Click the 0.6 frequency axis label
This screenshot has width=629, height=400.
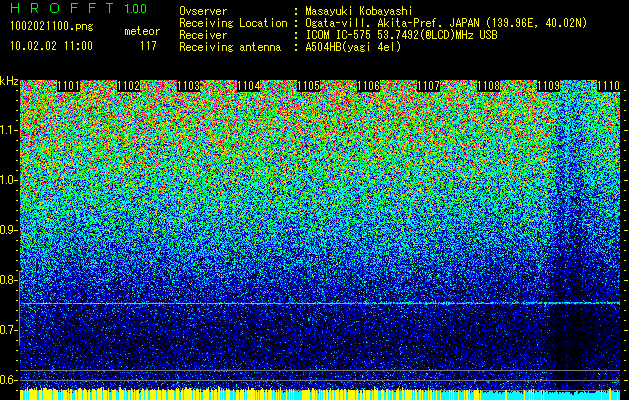(x=9, y=380)
